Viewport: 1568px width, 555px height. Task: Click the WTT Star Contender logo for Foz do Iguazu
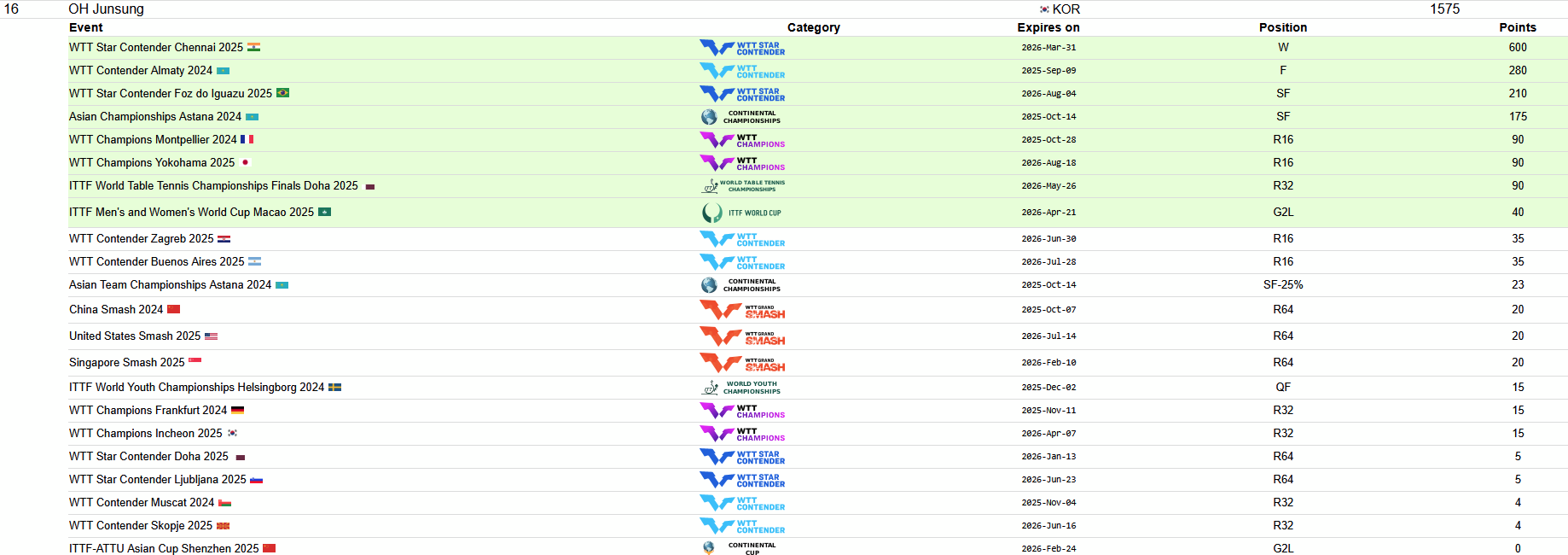click(742, 94)
